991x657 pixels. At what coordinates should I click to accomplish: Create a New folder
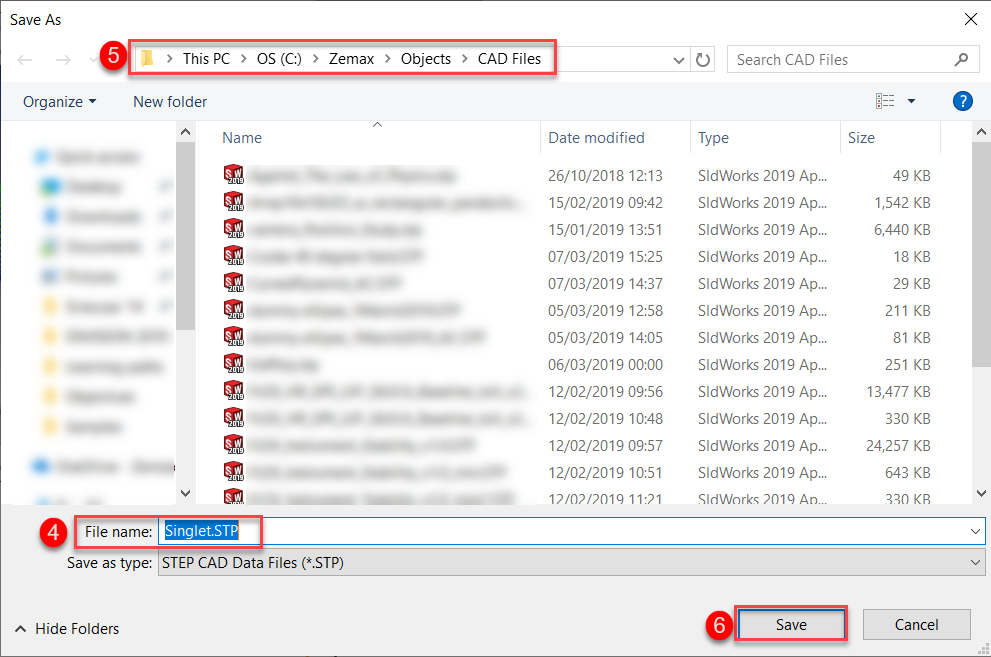(170, 101)
